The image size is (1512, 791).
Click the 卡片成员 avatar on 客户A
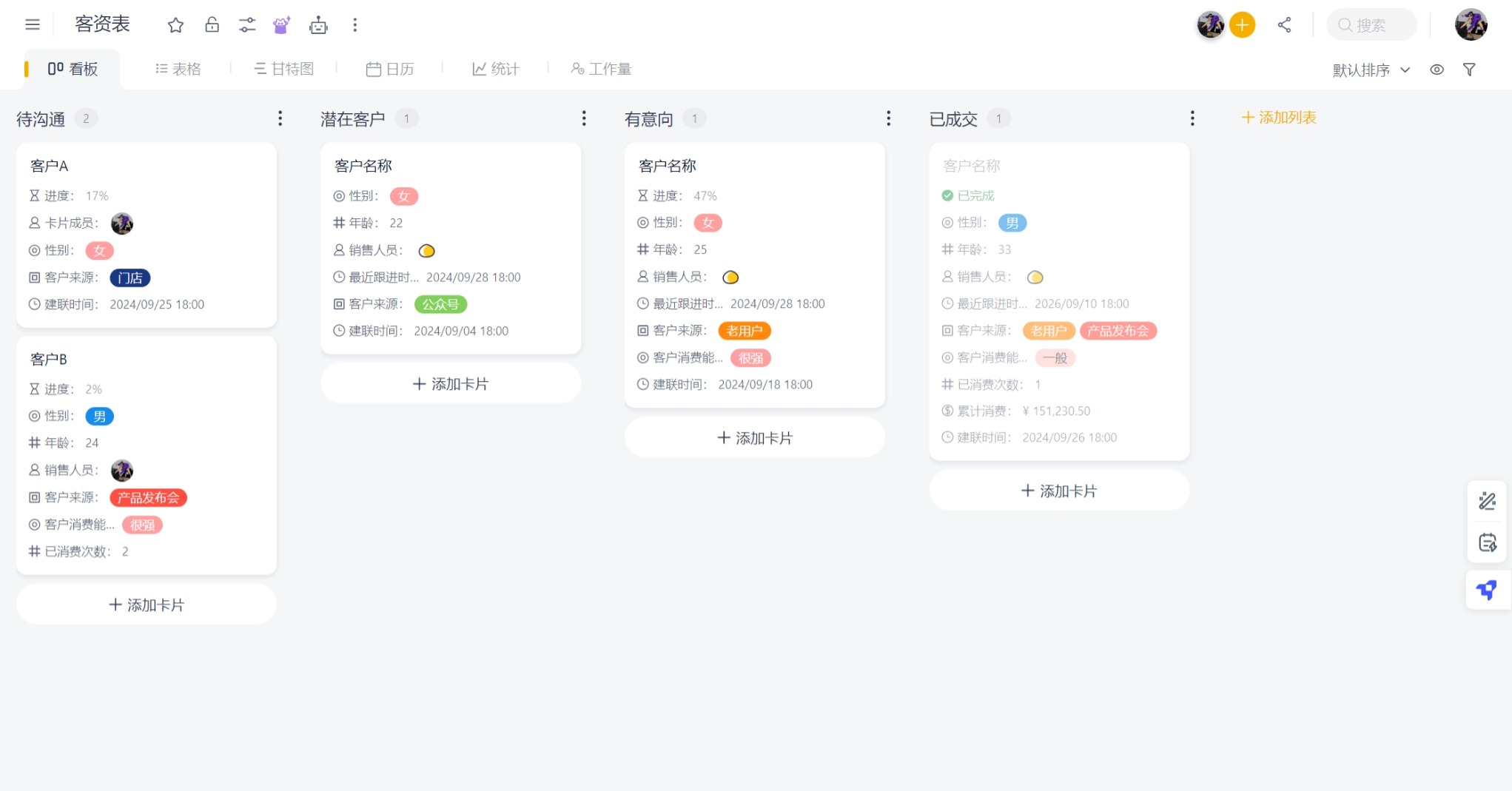point(122,223)
